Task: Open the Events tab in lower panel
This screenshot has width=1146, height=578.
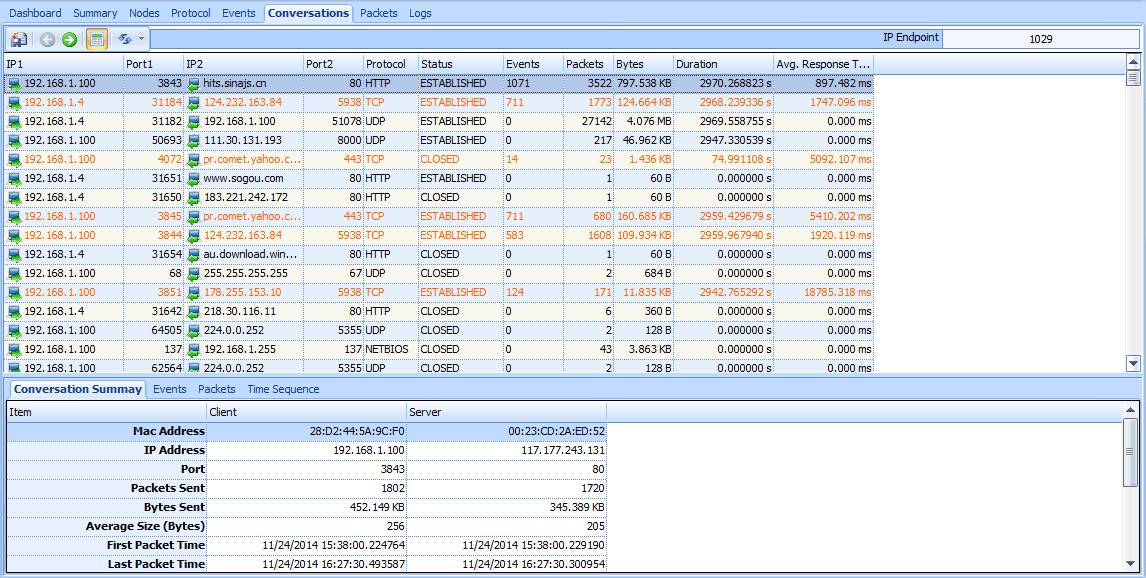Action: click(x=170, y=389)
